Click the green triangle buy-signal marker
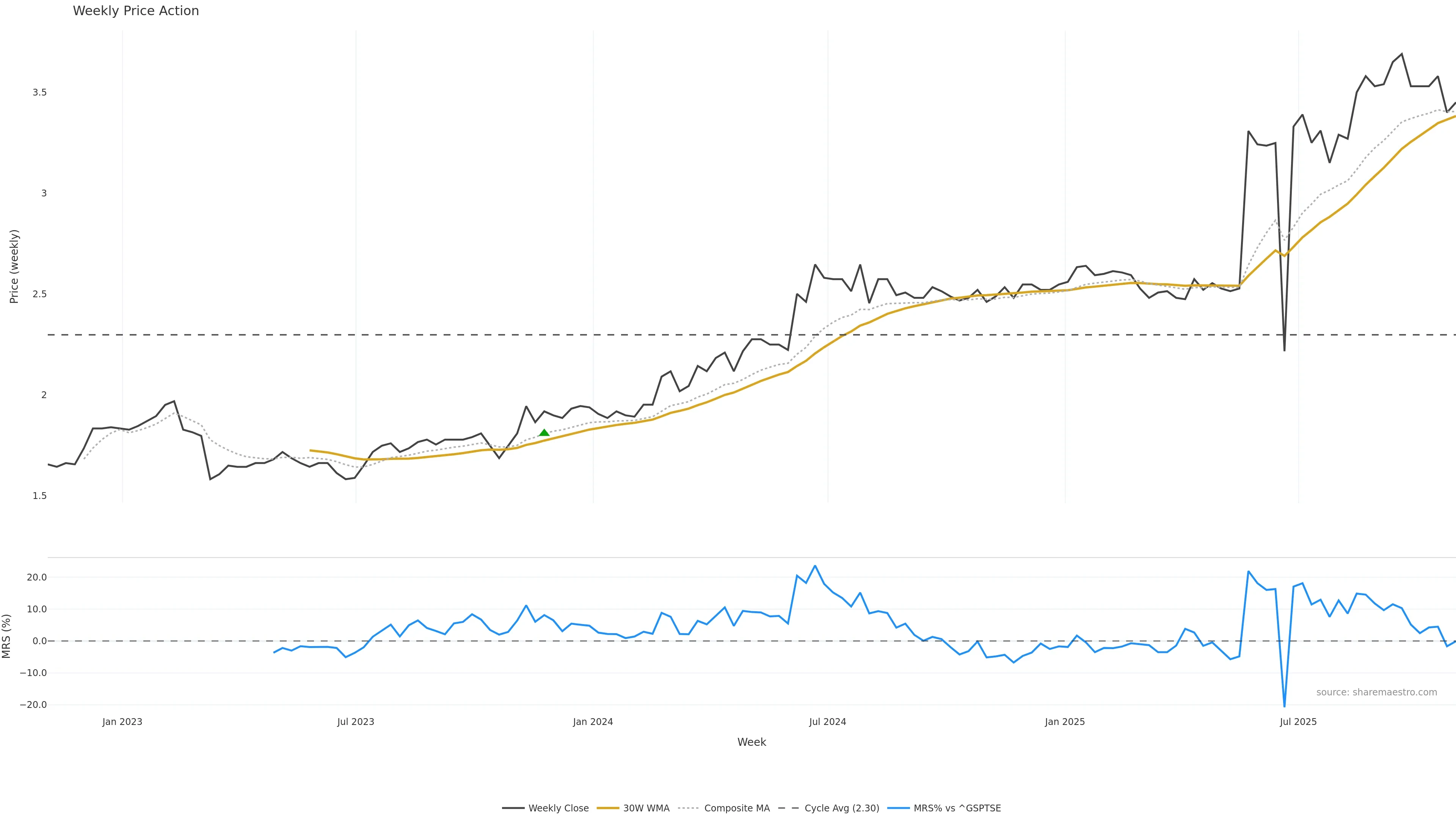This screenshot has width=1456, height=819. click(x=544, y=433)
